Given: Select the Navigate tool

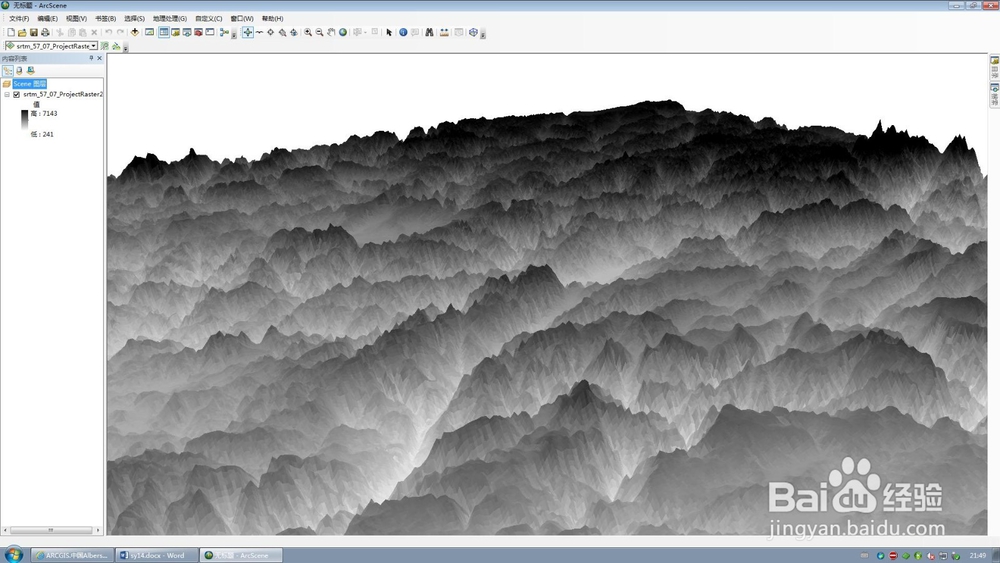Looking at the screenshot, I should [247, 32].
